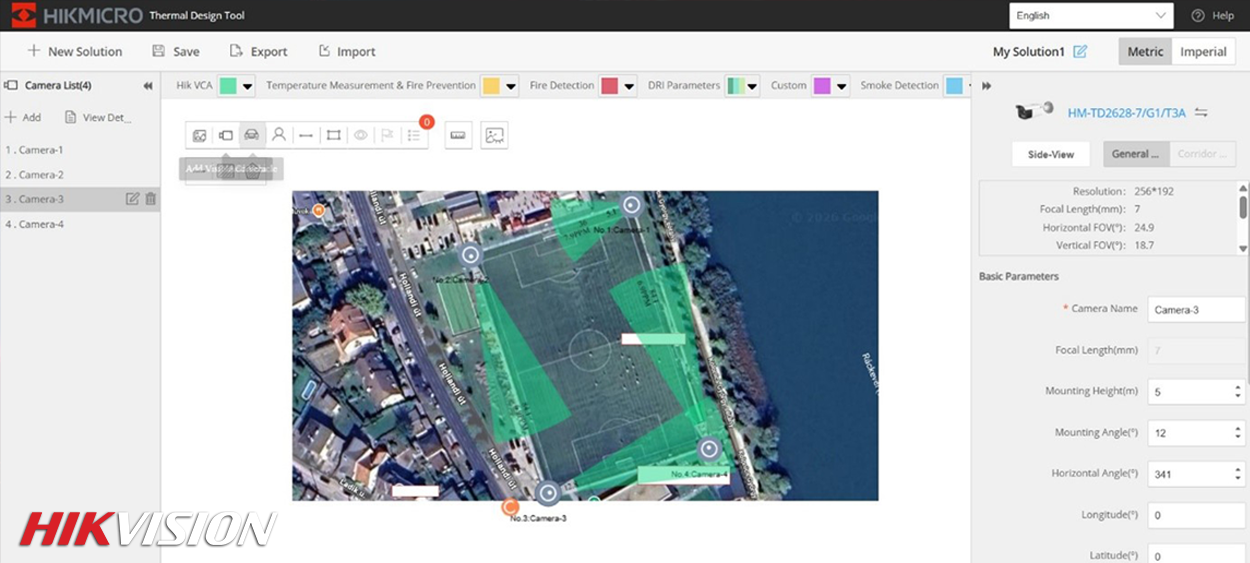The height and width of the screenshot is (563, 1250).
Task: Rename My Solution1 using edit icon
Action: 1080,52
